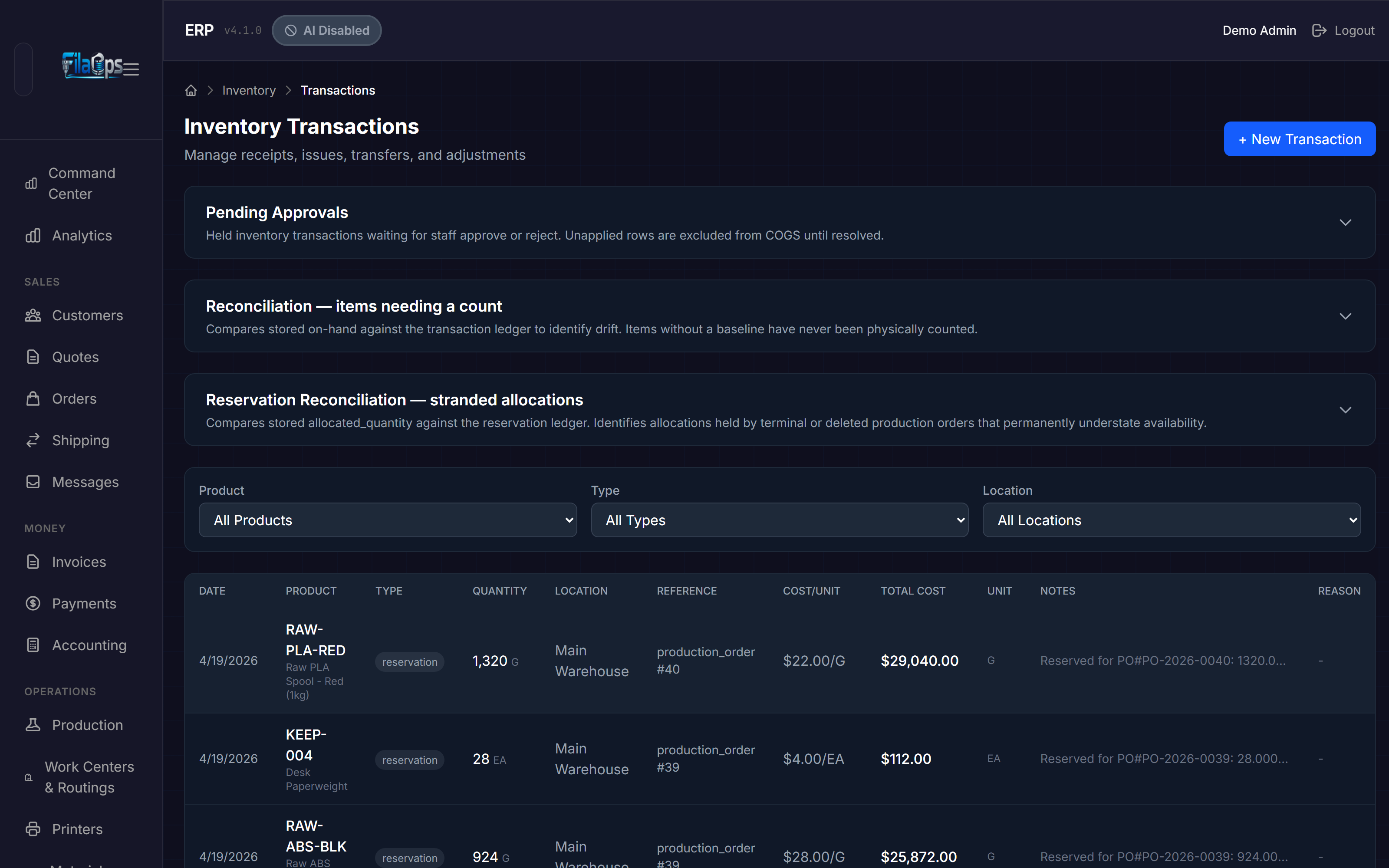Click the AI Disabled status badge
Viewport: 1389px width, 868px height.
[326, 30]
